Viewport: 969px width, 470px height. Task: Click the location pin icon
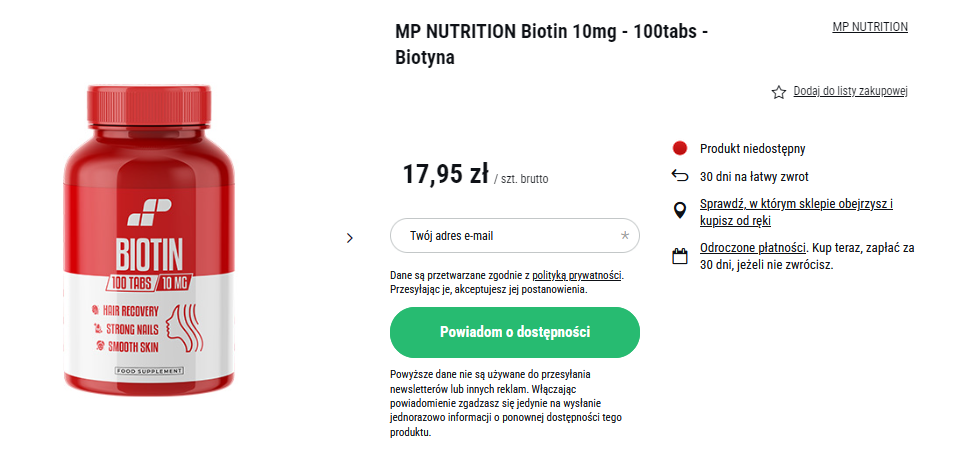(x=680, y=211)
